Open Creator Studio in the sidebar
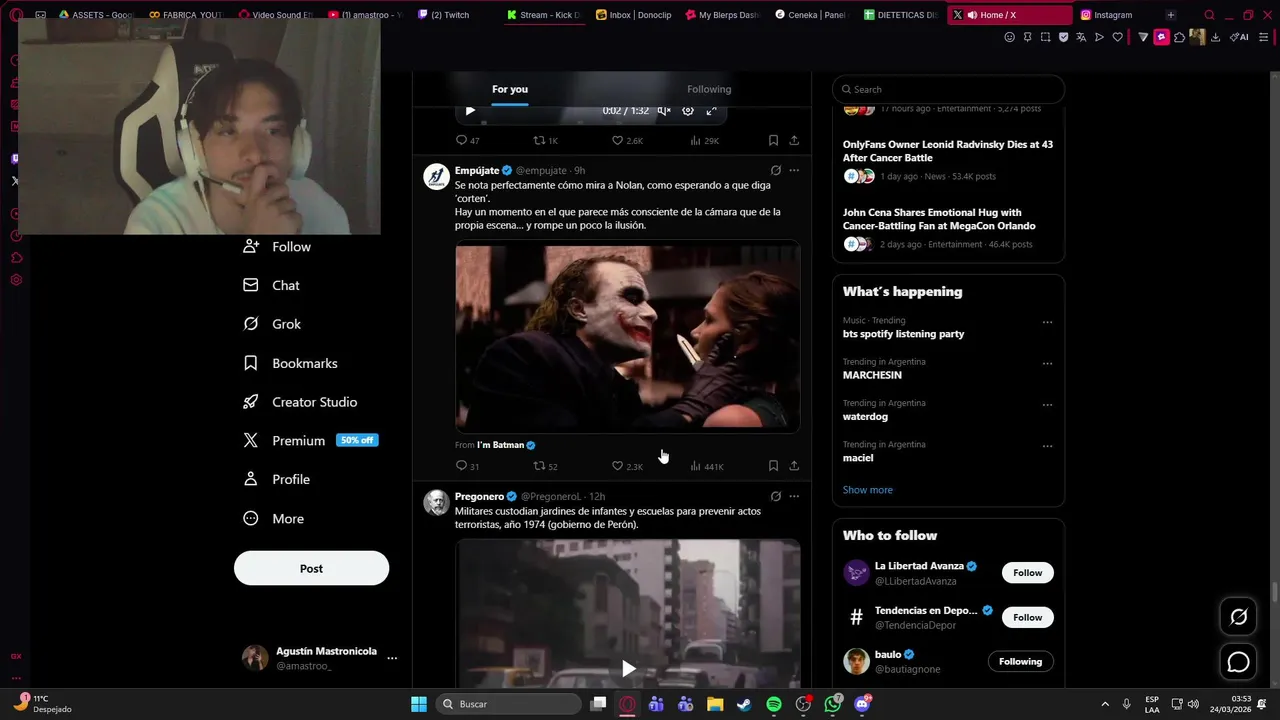The width and height of the screenshot is (1280, 720). tap(300, 402)
